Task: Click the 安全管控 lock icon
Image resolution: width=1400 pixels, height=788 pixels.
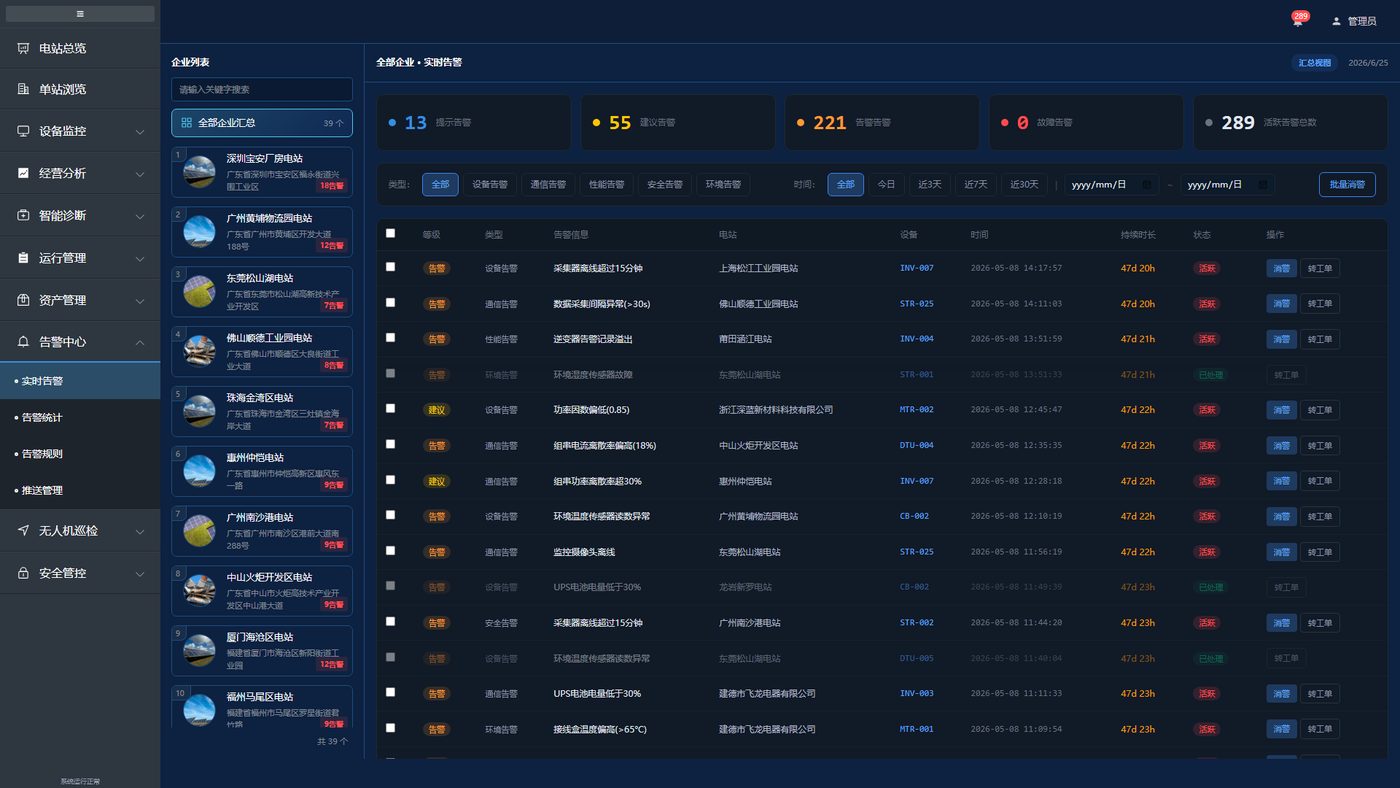Action: (x=23, y=573)
